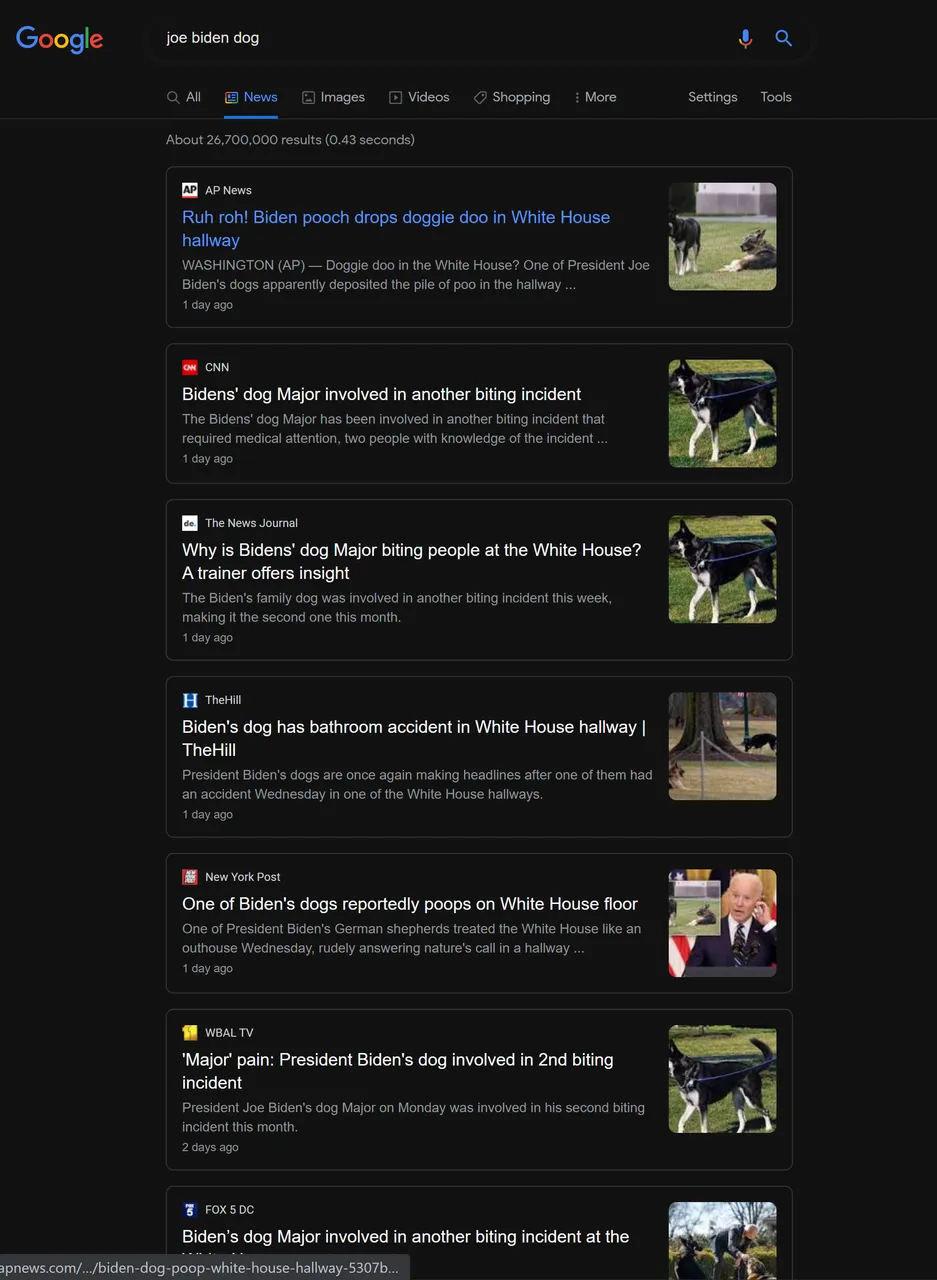This screenshot has width=937, height=1280.
Task: Open Settings menu
Action: pos(713,97)
